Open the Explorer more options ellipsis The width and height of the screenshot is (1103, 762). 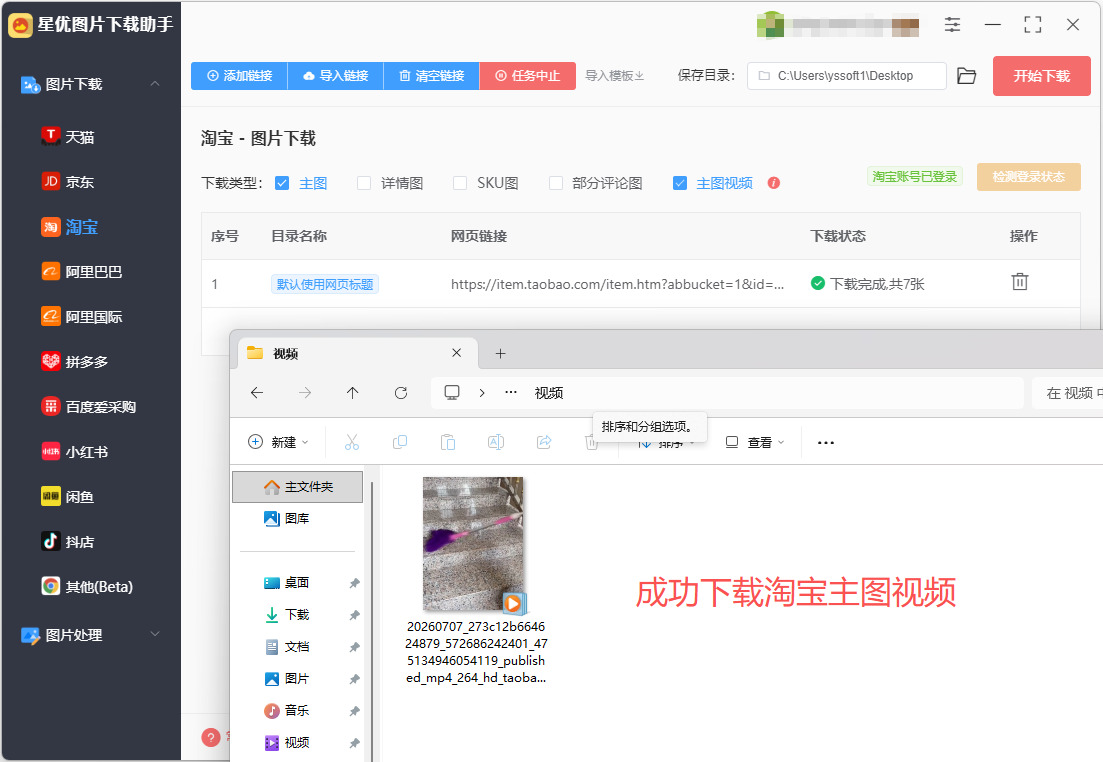tap(826, 443)
